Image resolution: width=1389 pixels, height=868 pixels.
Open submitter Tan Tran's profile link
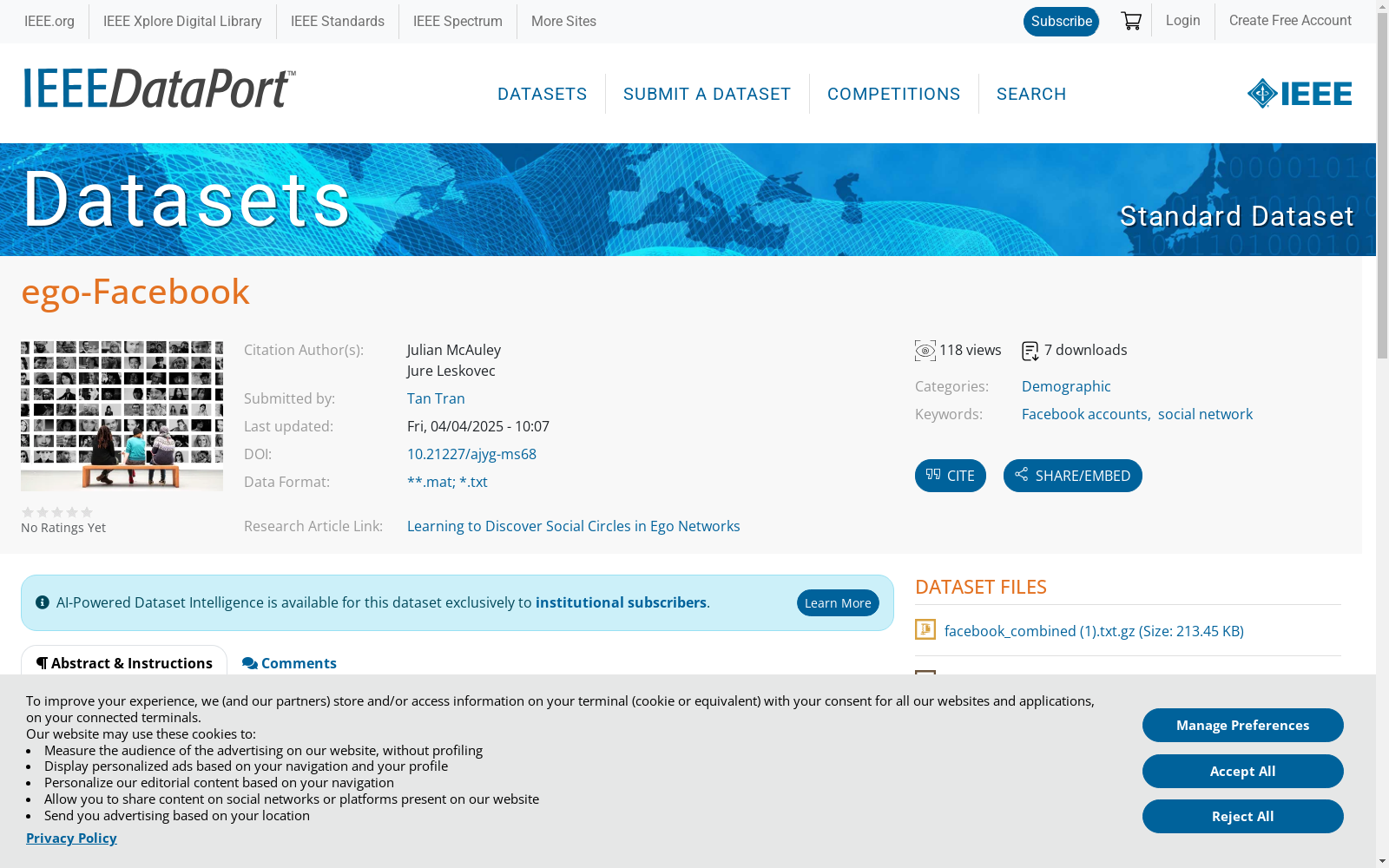tap(436, 398)
